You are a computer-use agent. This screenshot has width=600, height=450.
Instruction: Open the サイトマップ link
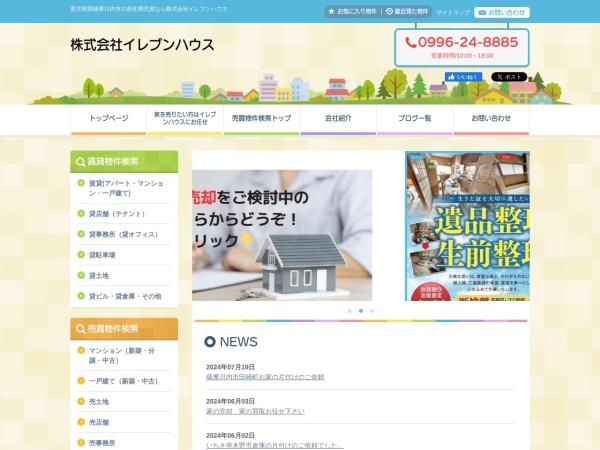click(x=453, y=13)
